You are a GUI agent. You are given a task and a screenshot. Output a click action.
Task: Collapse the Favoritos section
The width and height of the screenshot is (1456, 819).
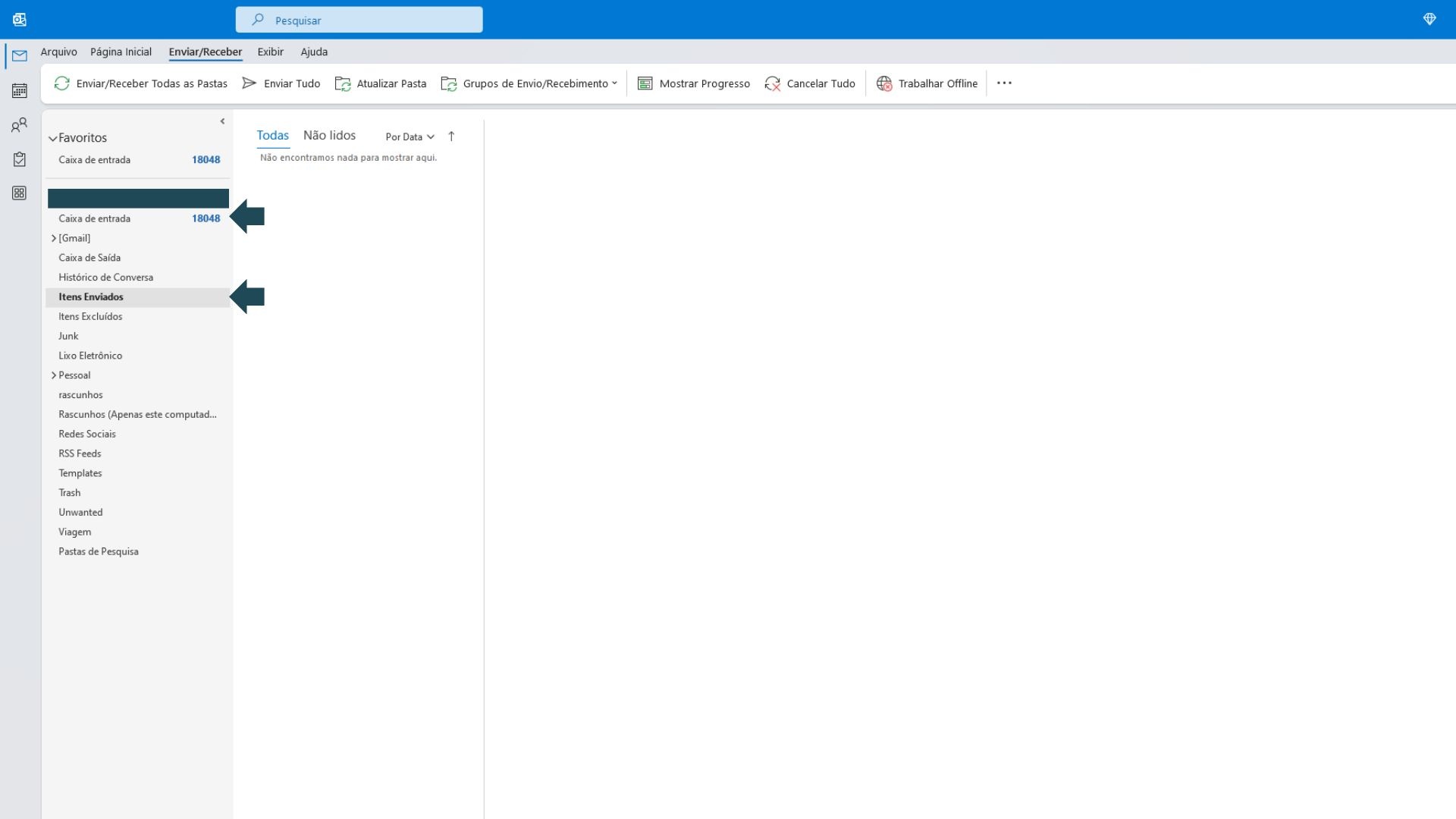[53, 139]
